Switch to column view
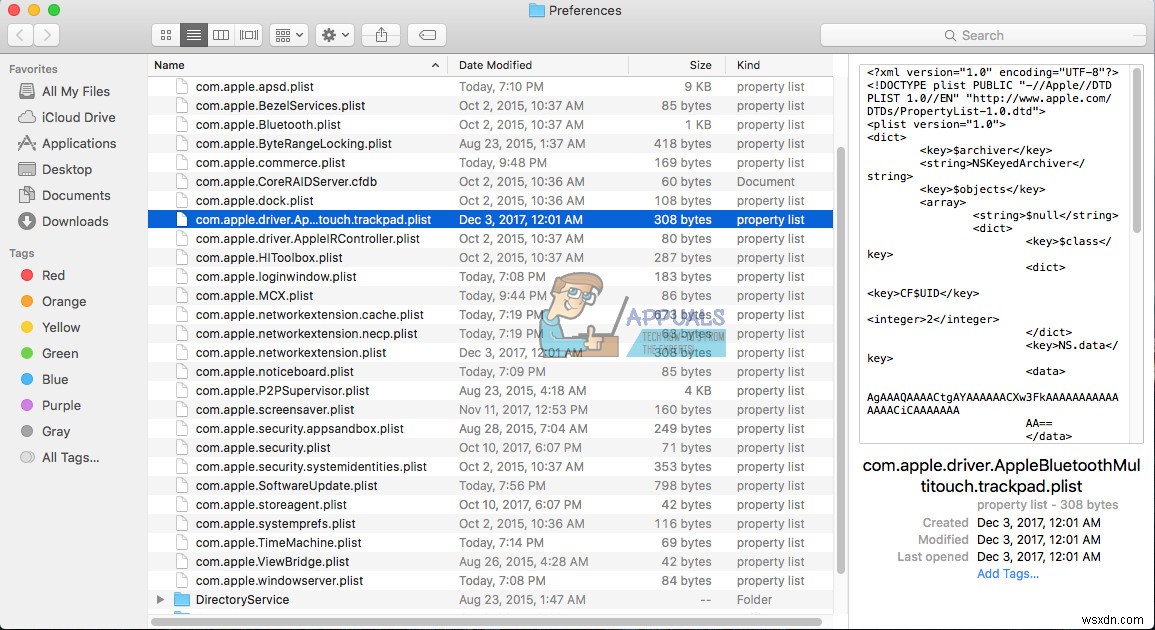This screenshot has height=630, width=1155. click(220, 34)
